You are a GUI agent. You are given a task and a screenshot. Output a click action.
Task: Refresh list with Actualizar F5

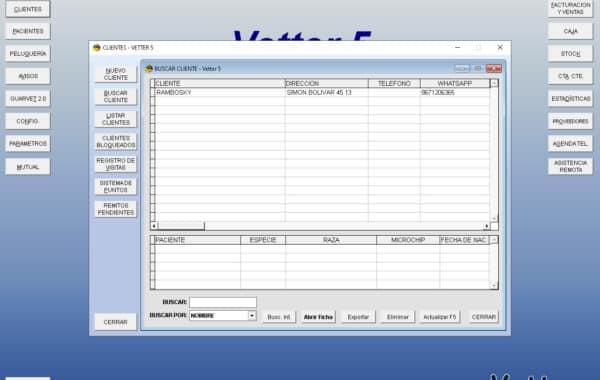[x=440, y=317]
